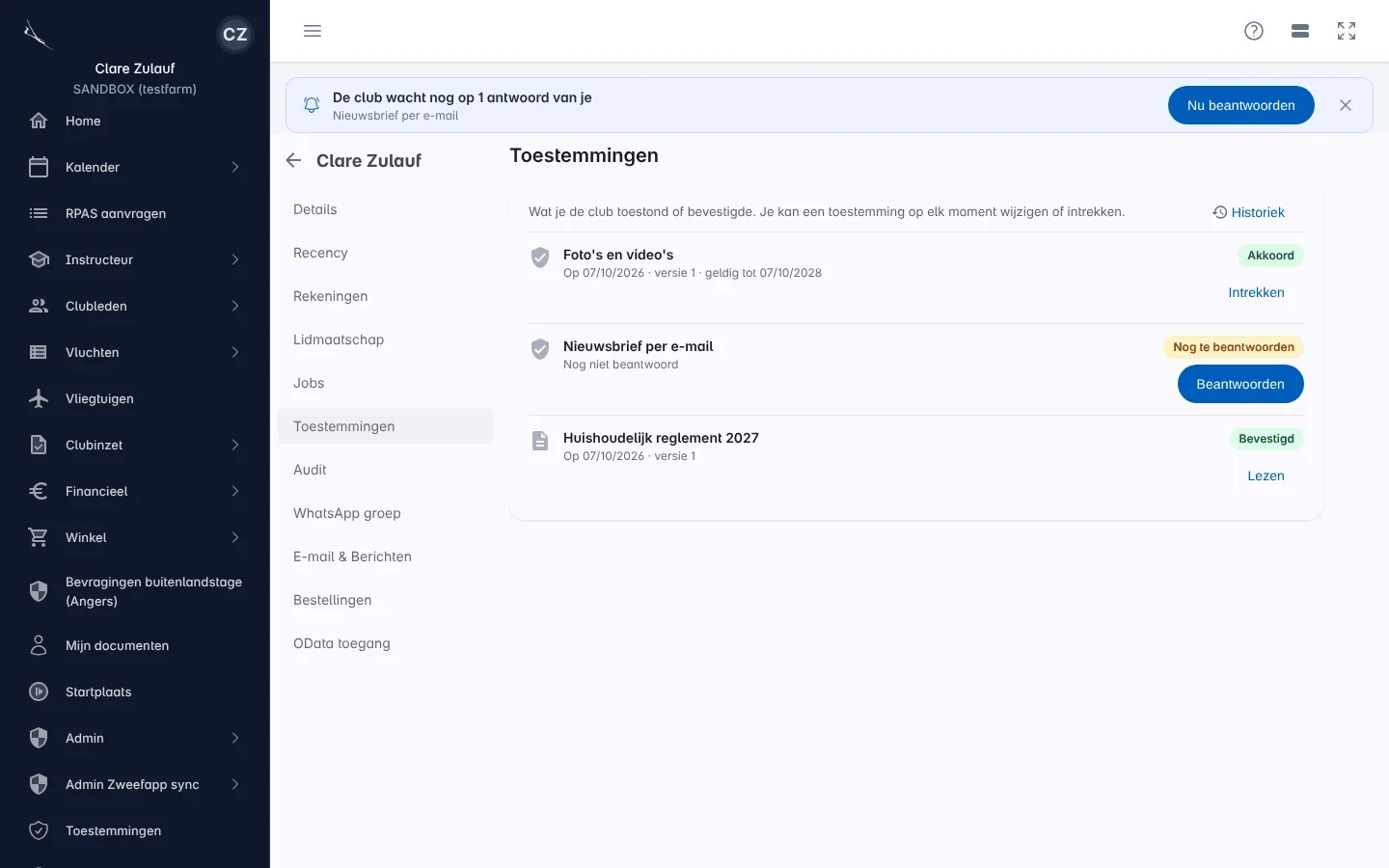Screen dimensions: 1389x868
Task: Click the app logo in the sidebar
Action: [x=37, y=35]
